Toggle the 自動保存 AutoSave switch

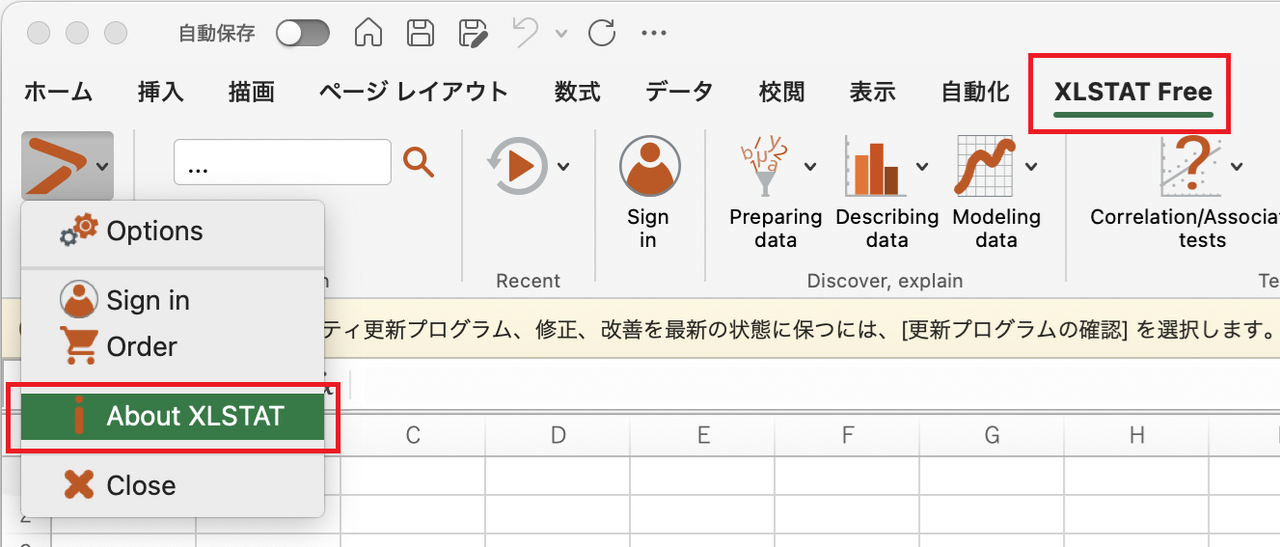click(x=303, y=33)
